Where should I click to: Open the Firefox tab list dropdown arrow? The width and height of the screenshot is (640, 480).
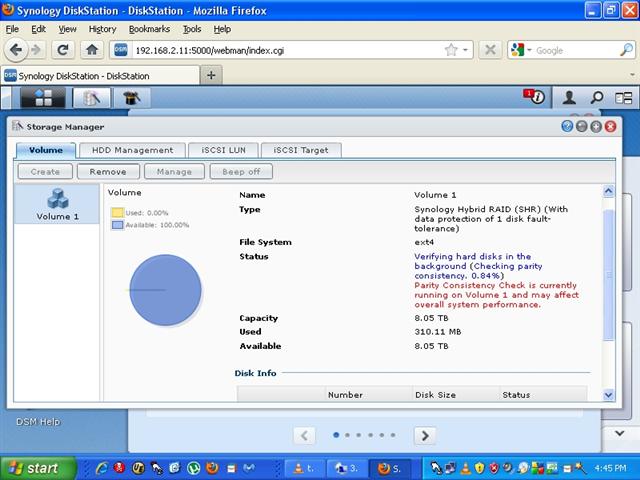[x=632, y=75]
